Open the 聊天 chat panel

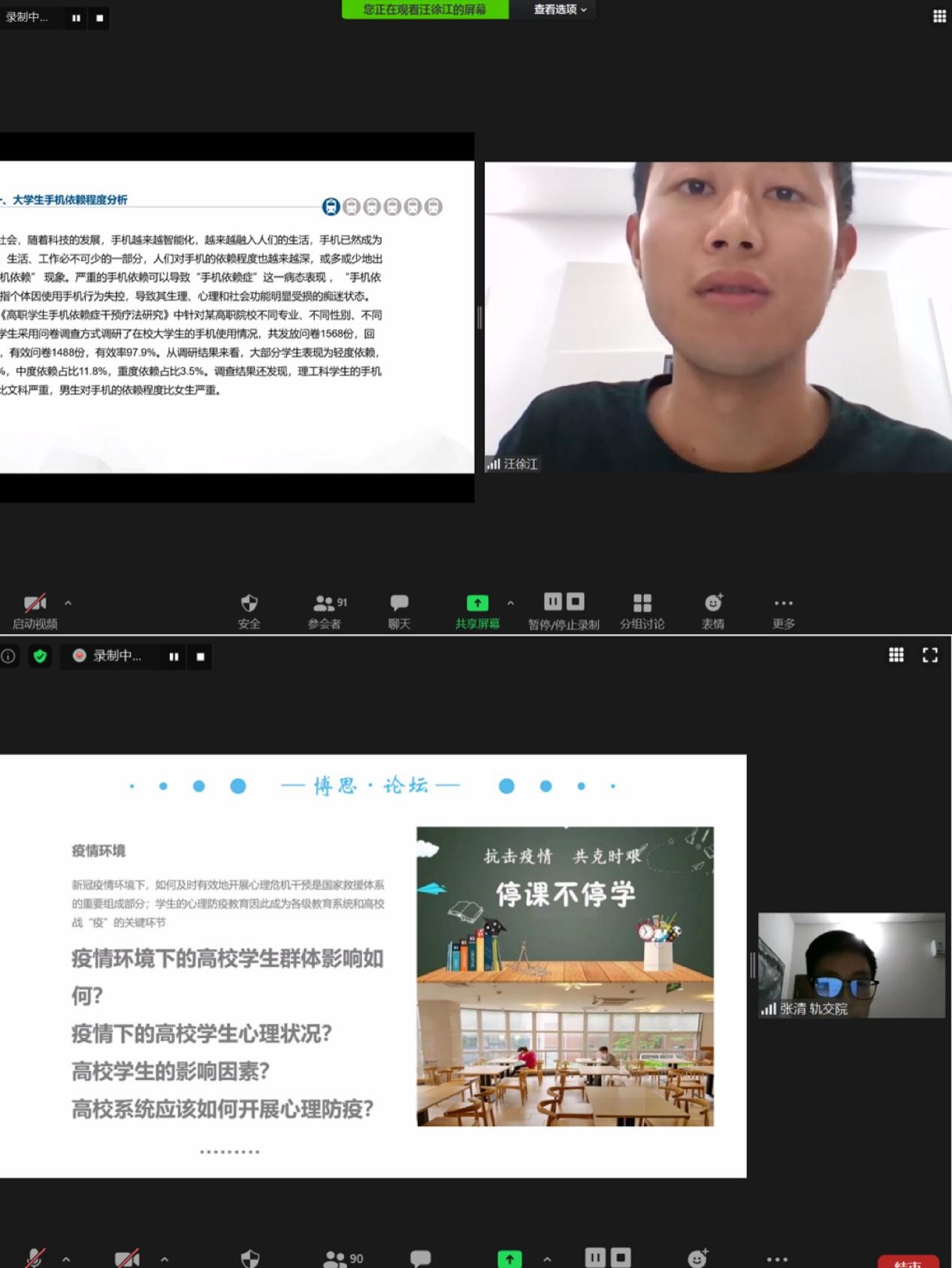(399, 611)
